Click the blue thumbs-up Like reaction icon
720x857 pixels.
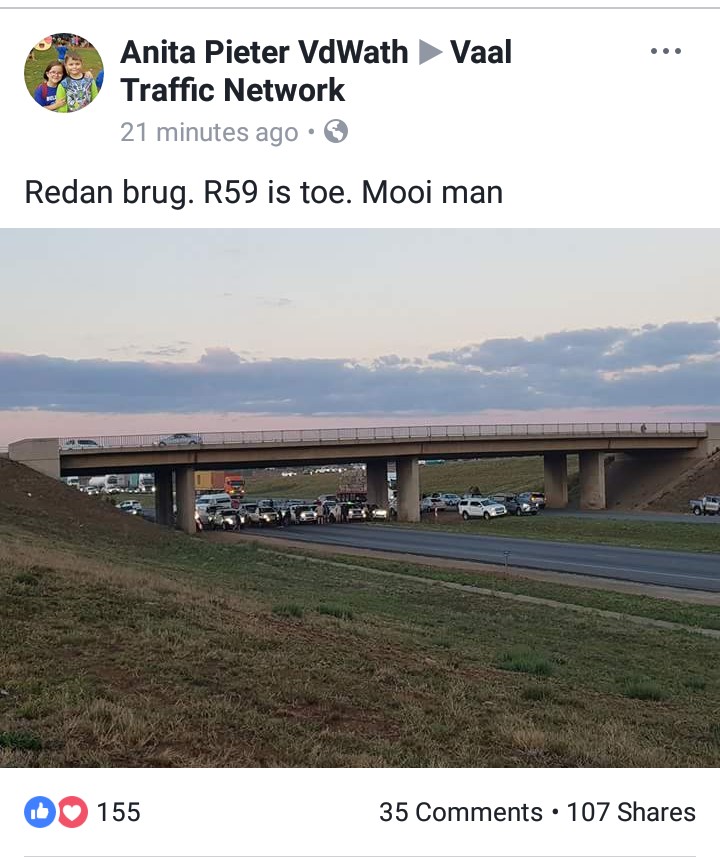(x=39, y=812)
